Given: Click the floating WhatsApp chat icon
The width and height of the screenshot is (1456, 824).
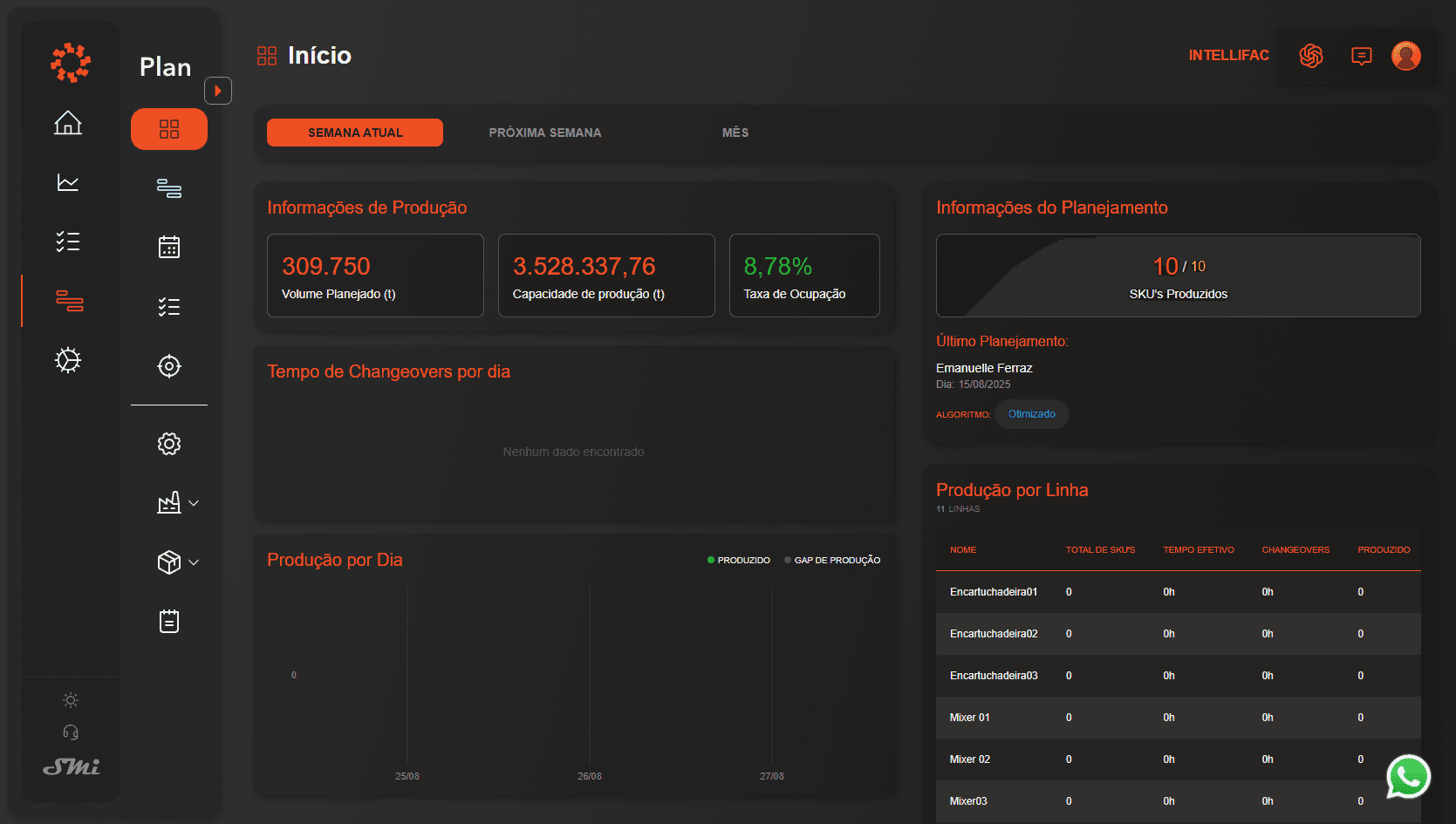Looking at the screenshot, I should click(x=1408, y=777).
